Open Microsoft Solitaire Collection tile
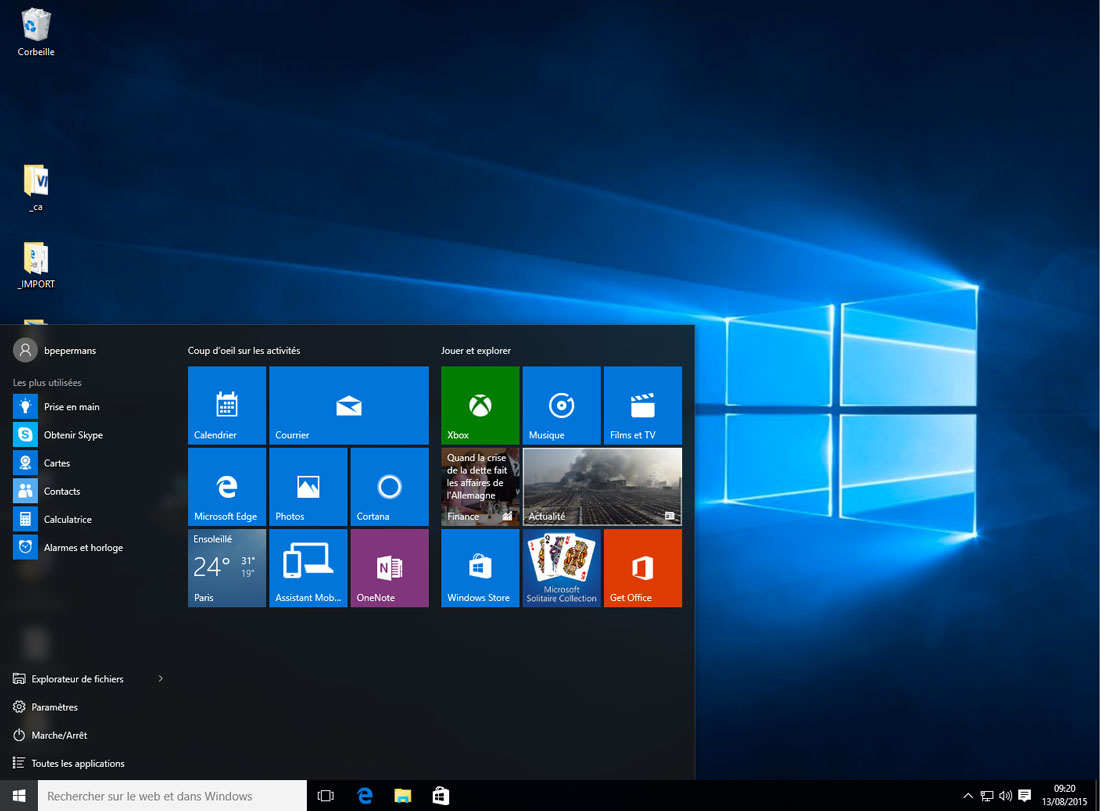Screen dimensions: 1100x811 pos(561,568)
